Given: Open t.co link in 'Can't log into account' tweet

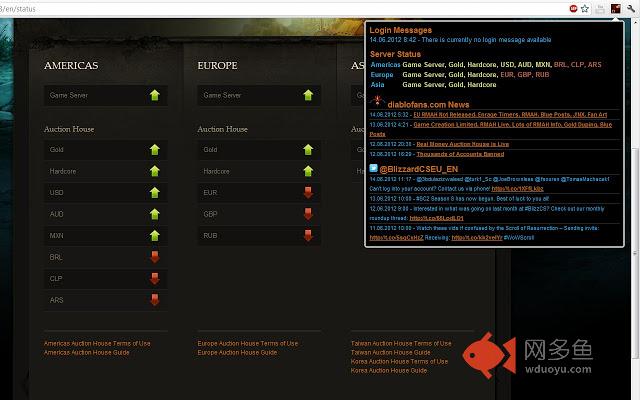Looking at the screenshot, I should 518,189.
